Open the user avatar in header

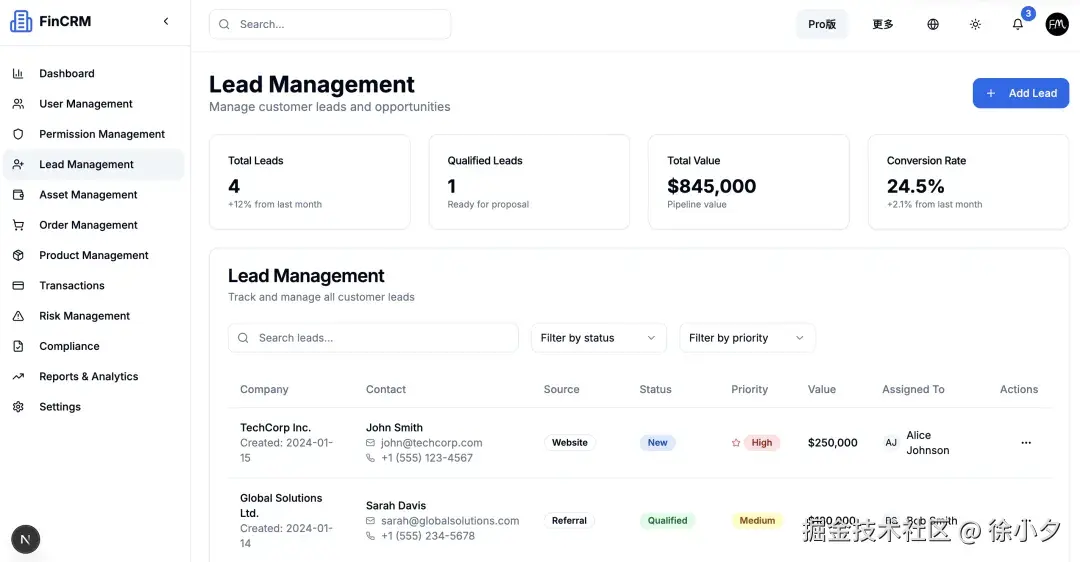[x=1057, y=24]
